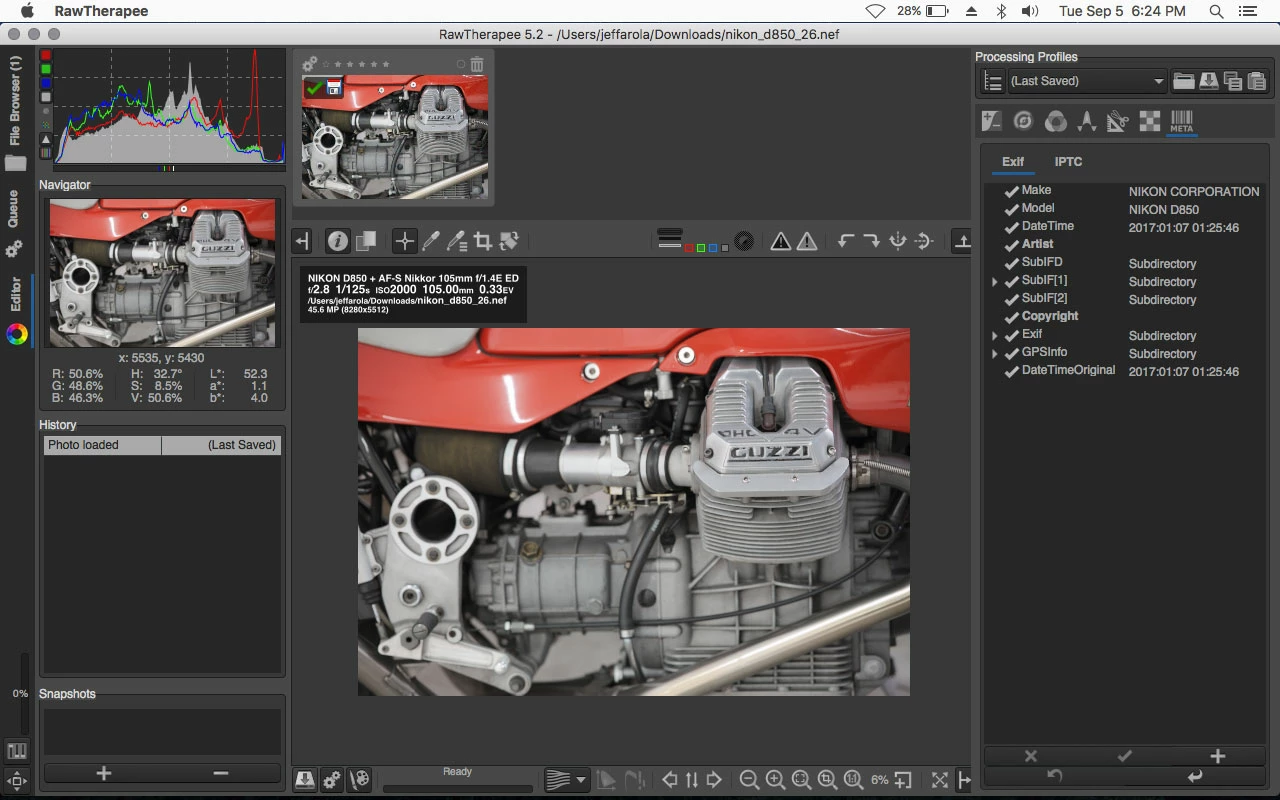Viewport: 1280px width, 800px height.
Task: Open the Transform tab with scissors icon
Action: [1118, 121]
